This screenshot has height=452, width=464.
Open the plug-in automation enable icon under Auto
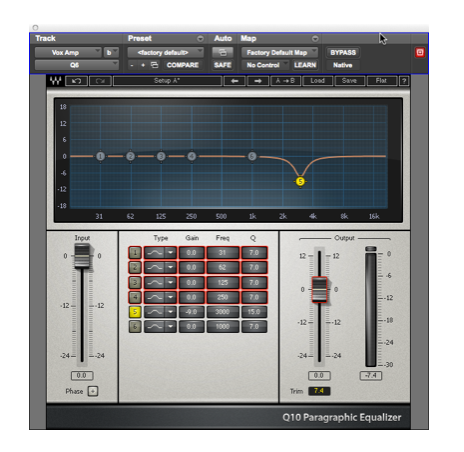coord(223,52)
